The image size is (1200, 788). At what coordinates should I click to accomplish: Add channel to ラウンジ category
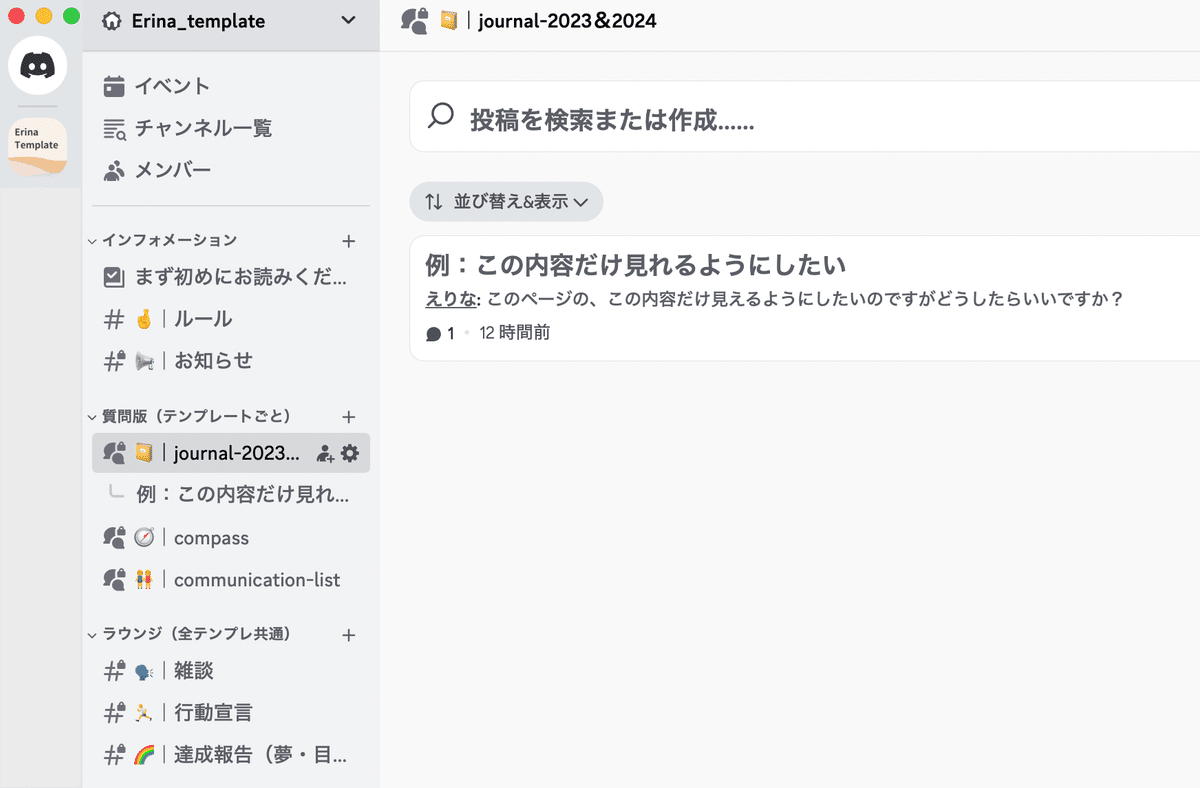[x=349, y=635]
